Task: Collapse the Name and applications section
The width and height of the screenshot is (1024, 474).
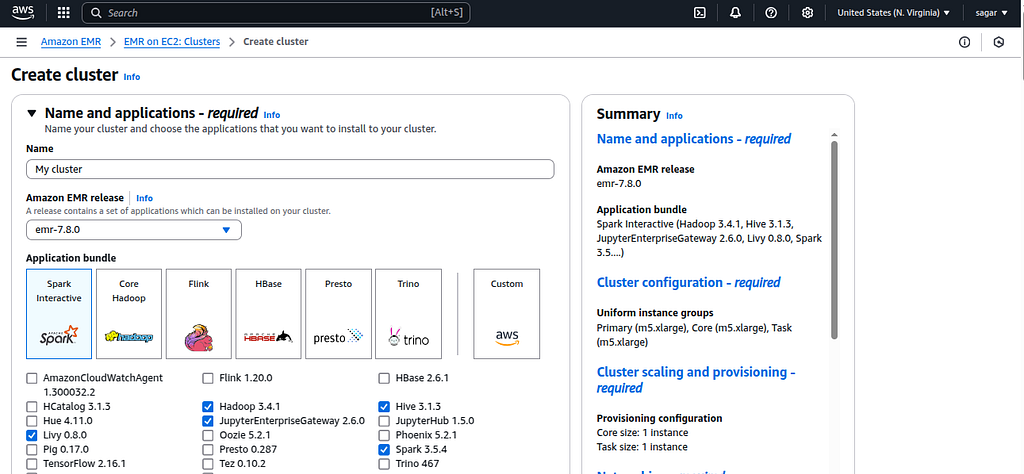Action: [x=32, y=113]
